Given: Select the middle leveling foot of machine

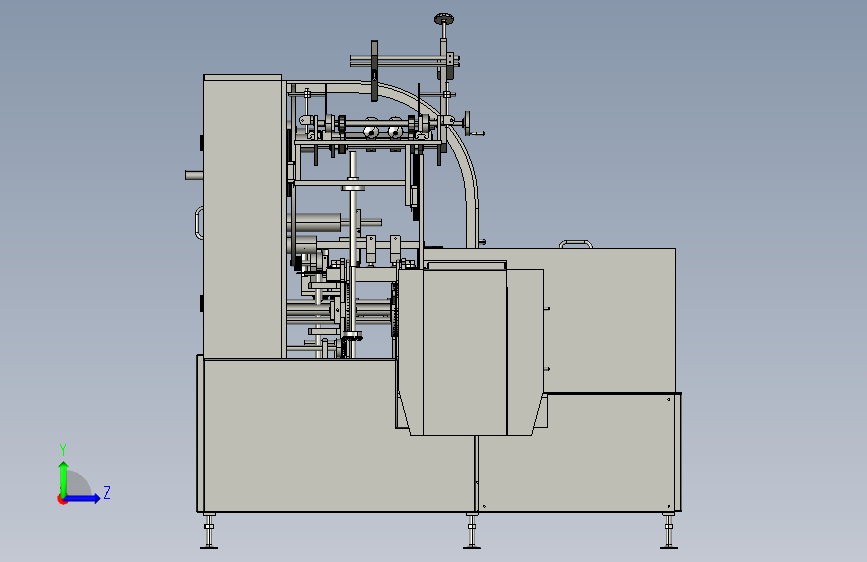Looking at the screenshot, I should tap(472, 531).
